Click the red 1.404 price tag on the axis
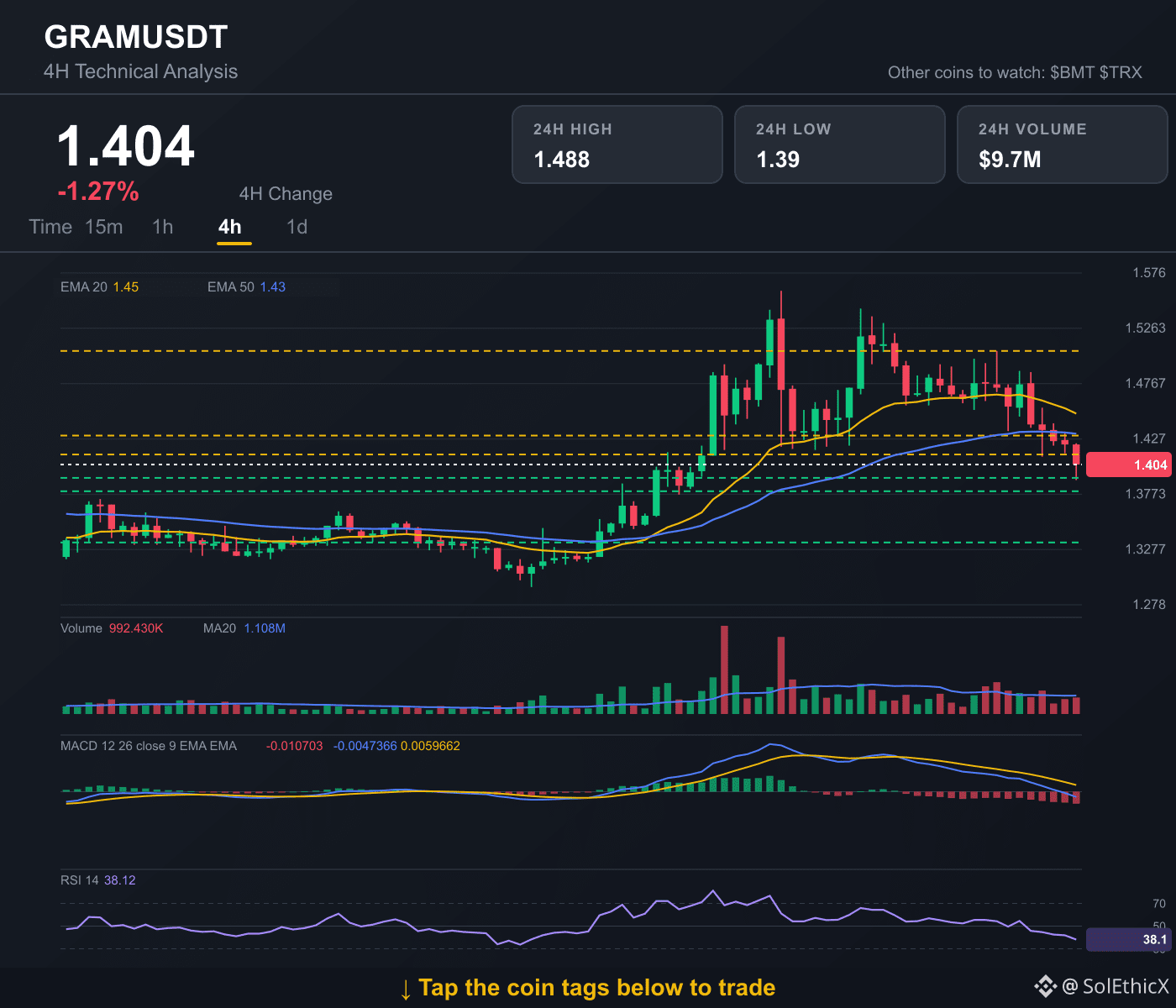The width and height of the screenshot is (1176, 1008). tap(1127, 465)
